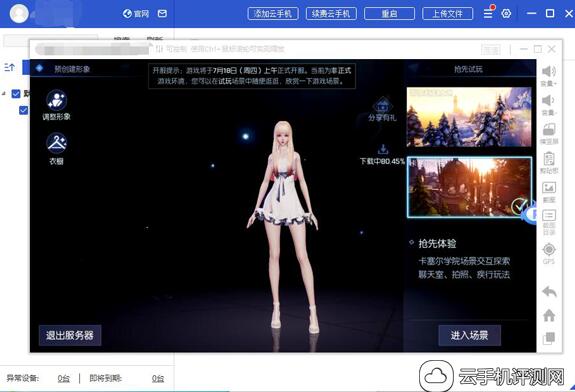Select the snowy castle scene thumbnail
The image size is (575, 392).
469,117
